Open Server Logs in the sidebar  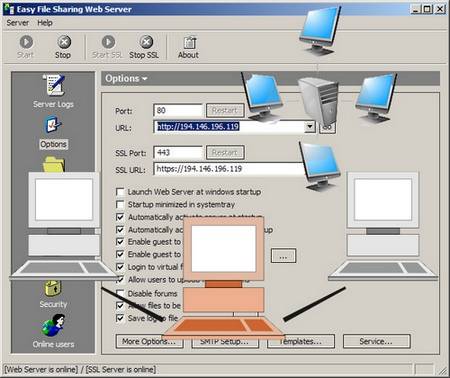pos(53,91)
